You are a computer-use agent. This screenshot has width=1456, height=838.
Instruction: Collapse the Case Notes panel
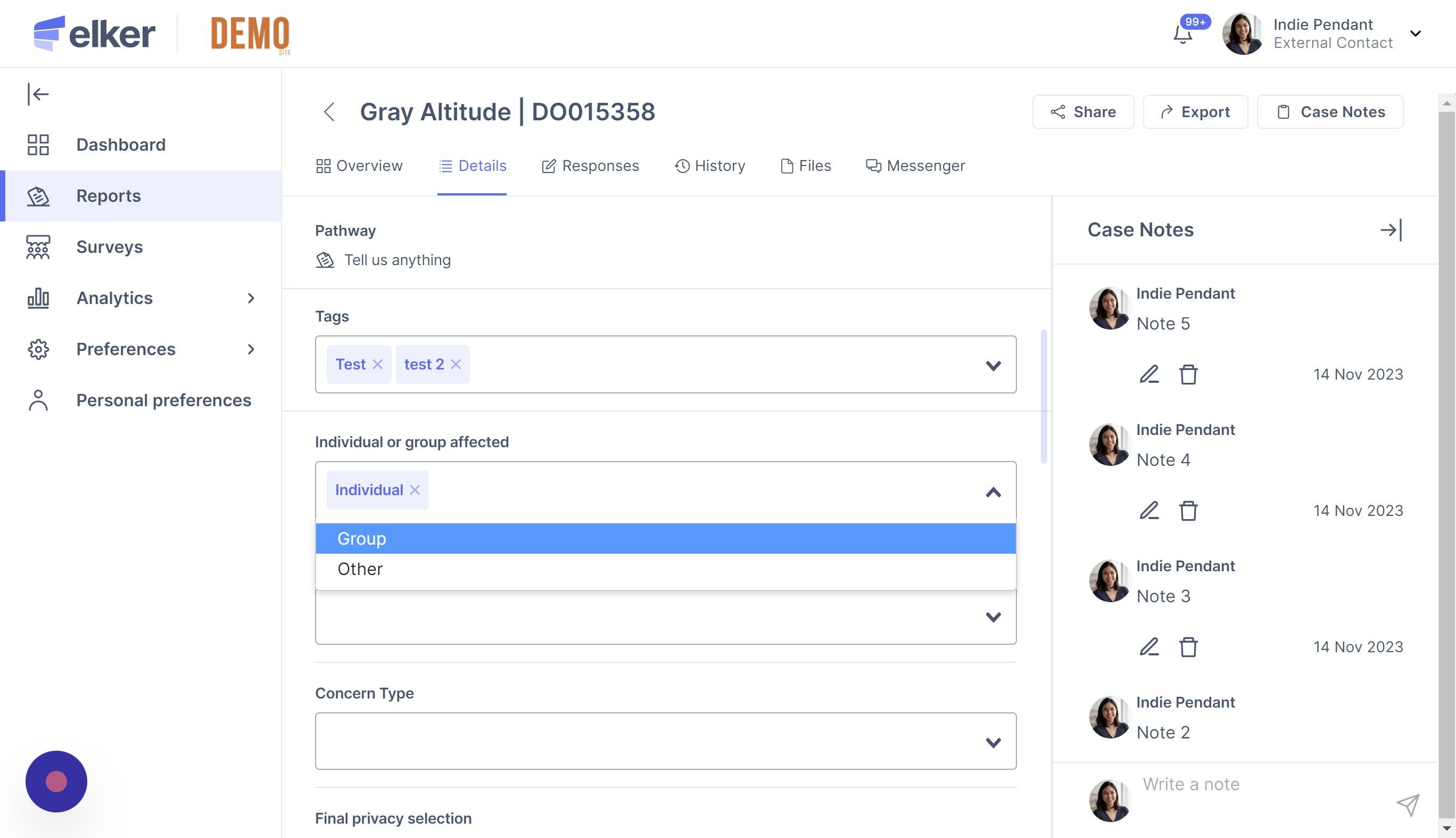click(x=1391, y=230)
